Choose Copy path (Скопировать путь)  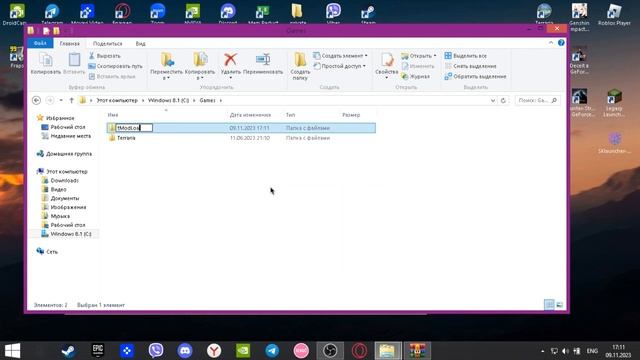tap(116, 66)
